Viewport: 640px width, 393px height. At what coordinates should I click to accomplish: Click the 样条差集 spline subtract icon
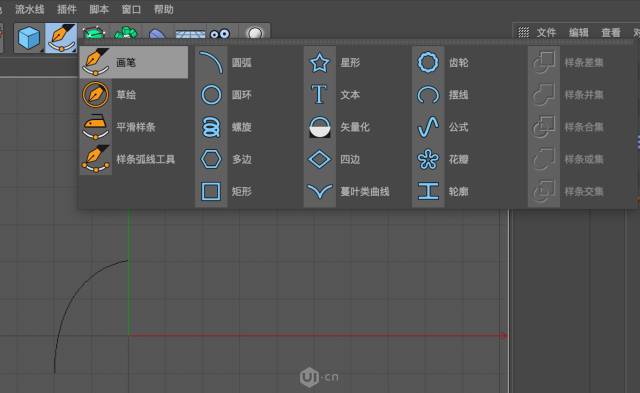coord(544,62)
